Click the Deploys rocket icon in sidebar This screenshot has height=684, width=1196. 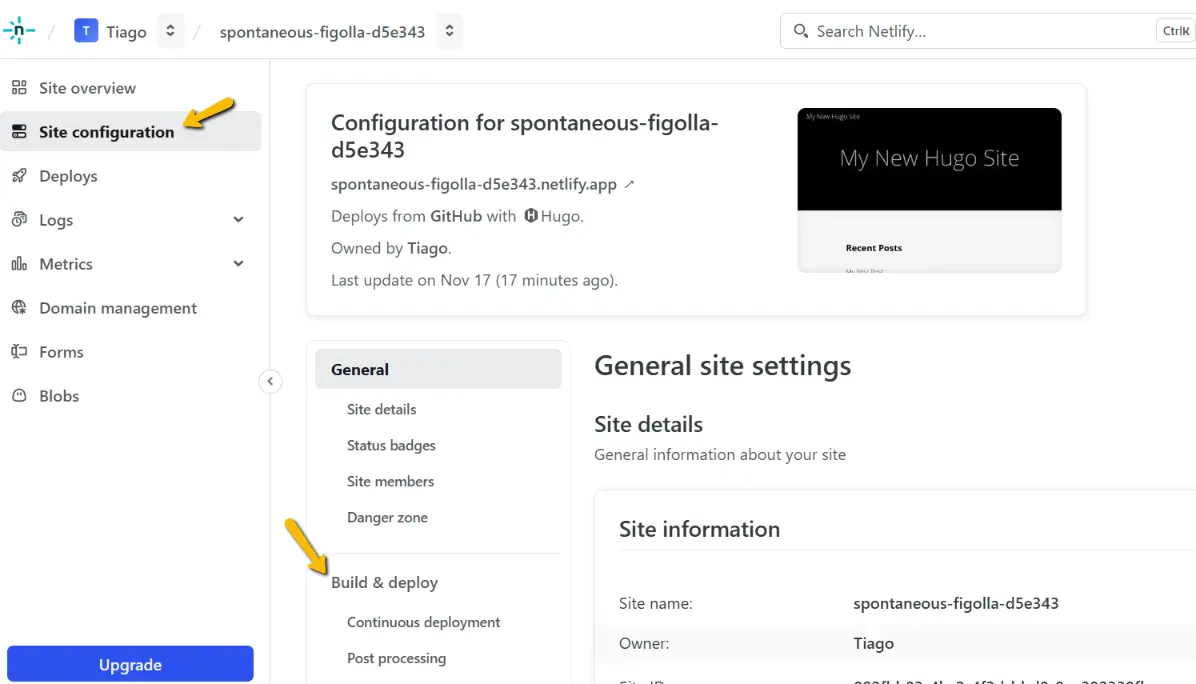18,176
